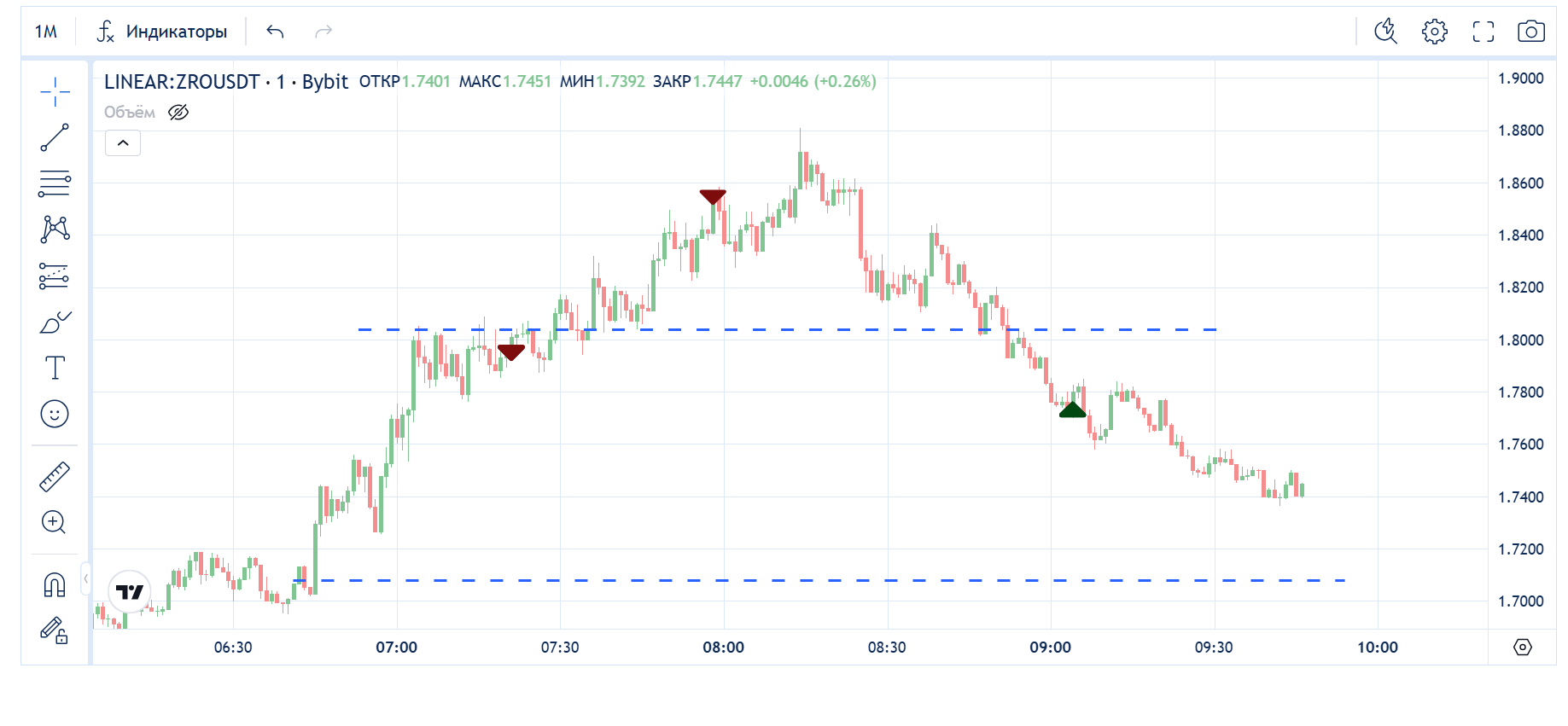Toggle the magnet snap mode

[x=55, y=585]
